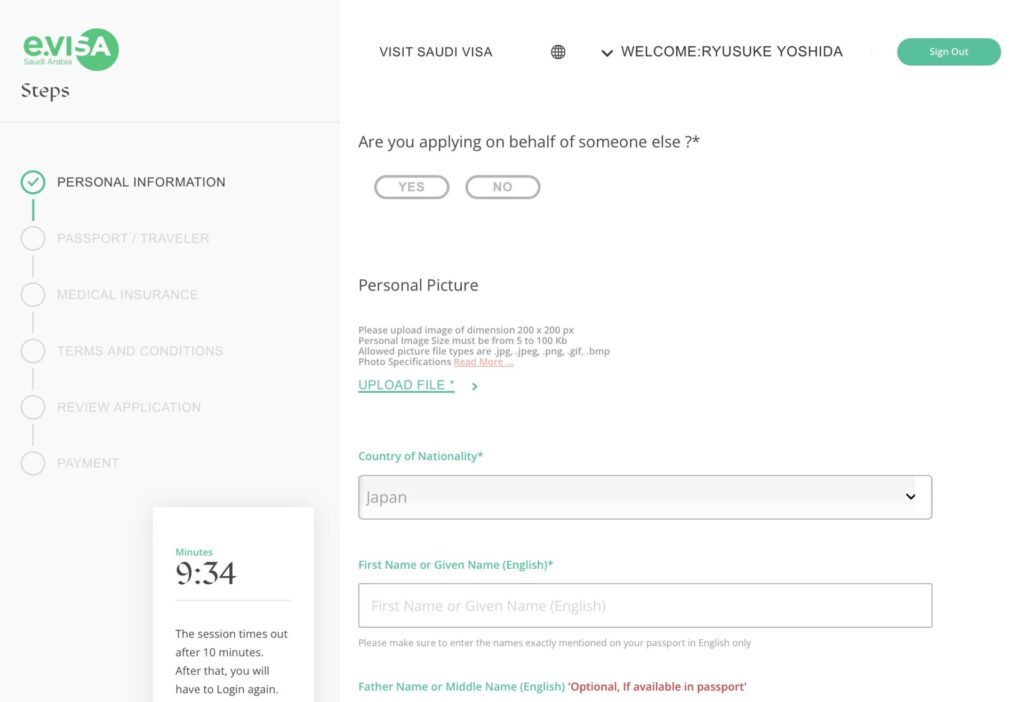Click the Medical Insurance step circle
1024x702 pixels.
[x=33, y=295]
